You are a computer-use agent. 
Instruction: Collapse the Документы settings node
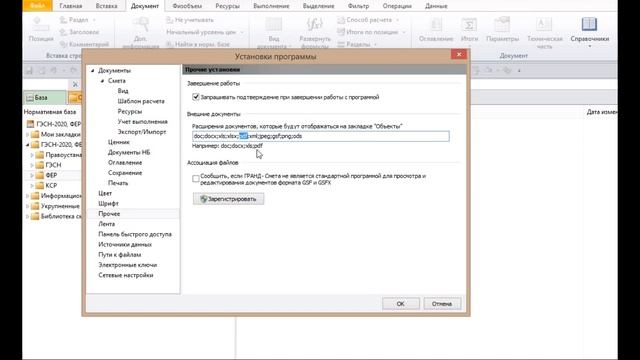(x=93, y=71)
